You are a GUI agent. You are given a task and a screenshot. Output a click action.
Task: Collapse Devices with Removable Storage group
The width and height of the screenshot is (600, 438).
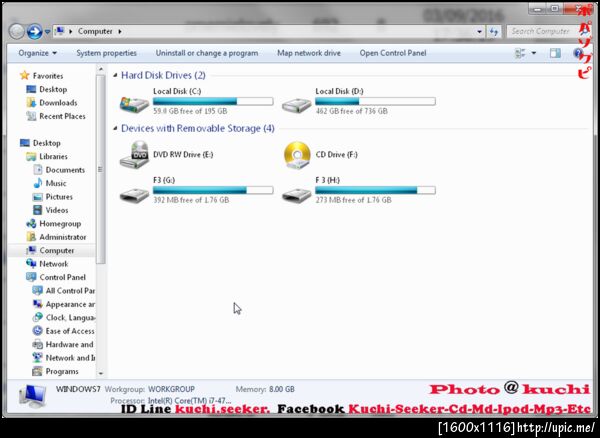pos(115,129)
